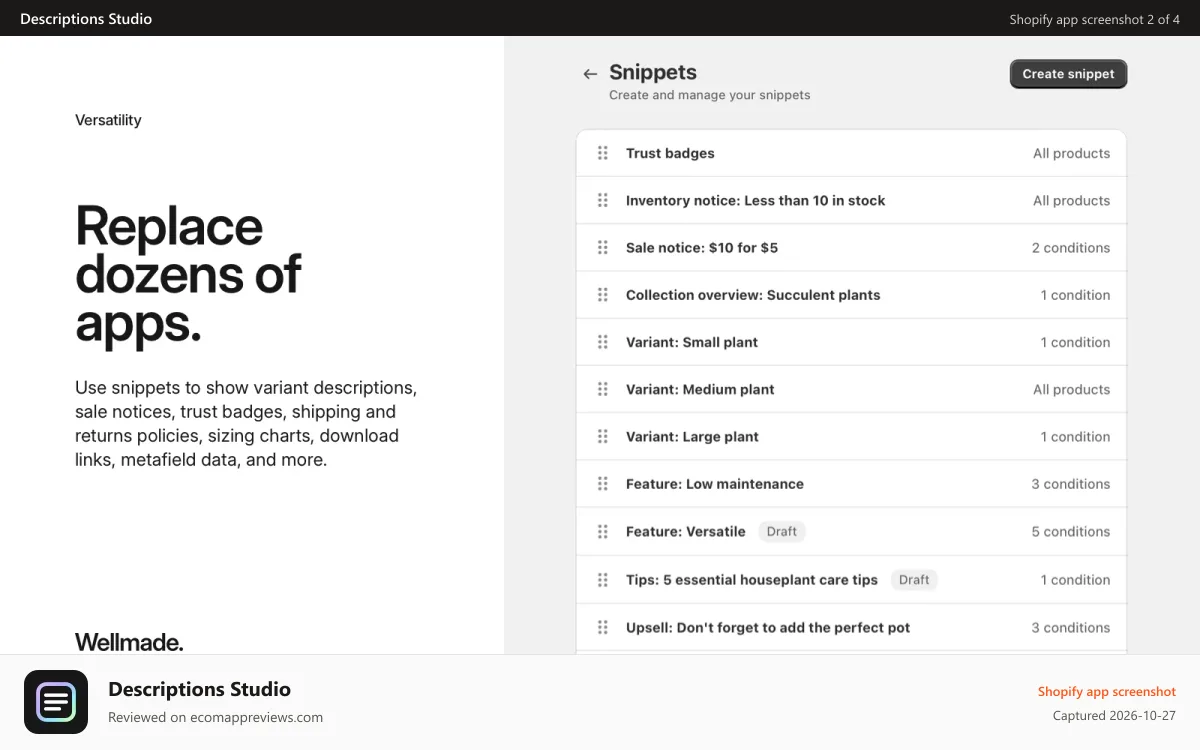Click Draft badge on Tips row
The width and height of the screenshot is (1200, 750).
[x=914, y=580]
